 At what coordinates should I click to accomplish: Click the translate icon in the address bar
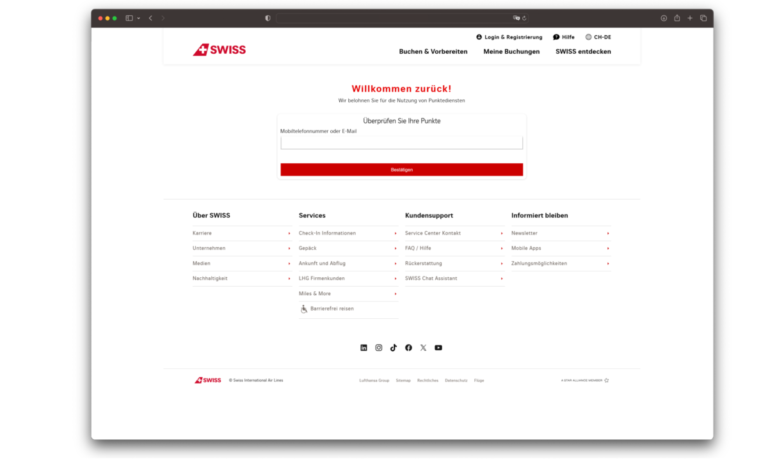coord(516,18)
